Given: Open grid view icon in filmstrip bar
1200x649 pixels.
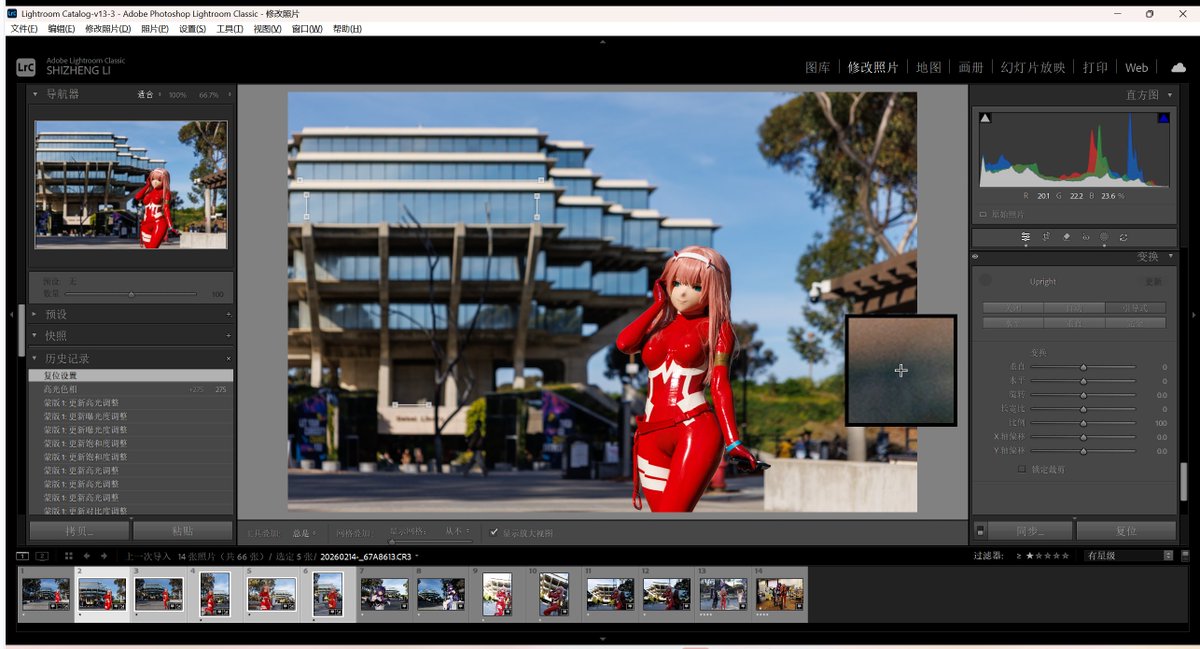Looking at the screenshot, I should [x=68, y=555].
